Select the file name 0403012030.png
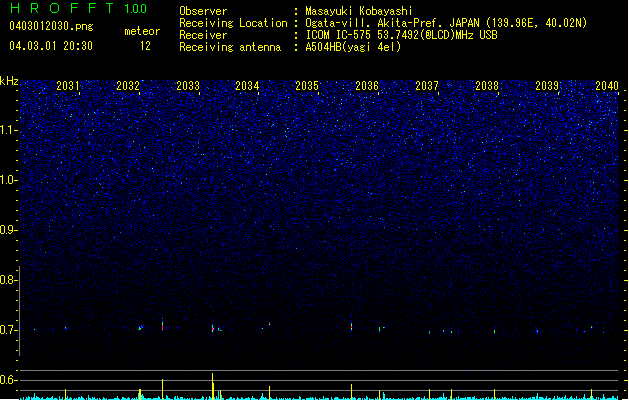Viewport: 629px width, 400px height. [51, 26]
